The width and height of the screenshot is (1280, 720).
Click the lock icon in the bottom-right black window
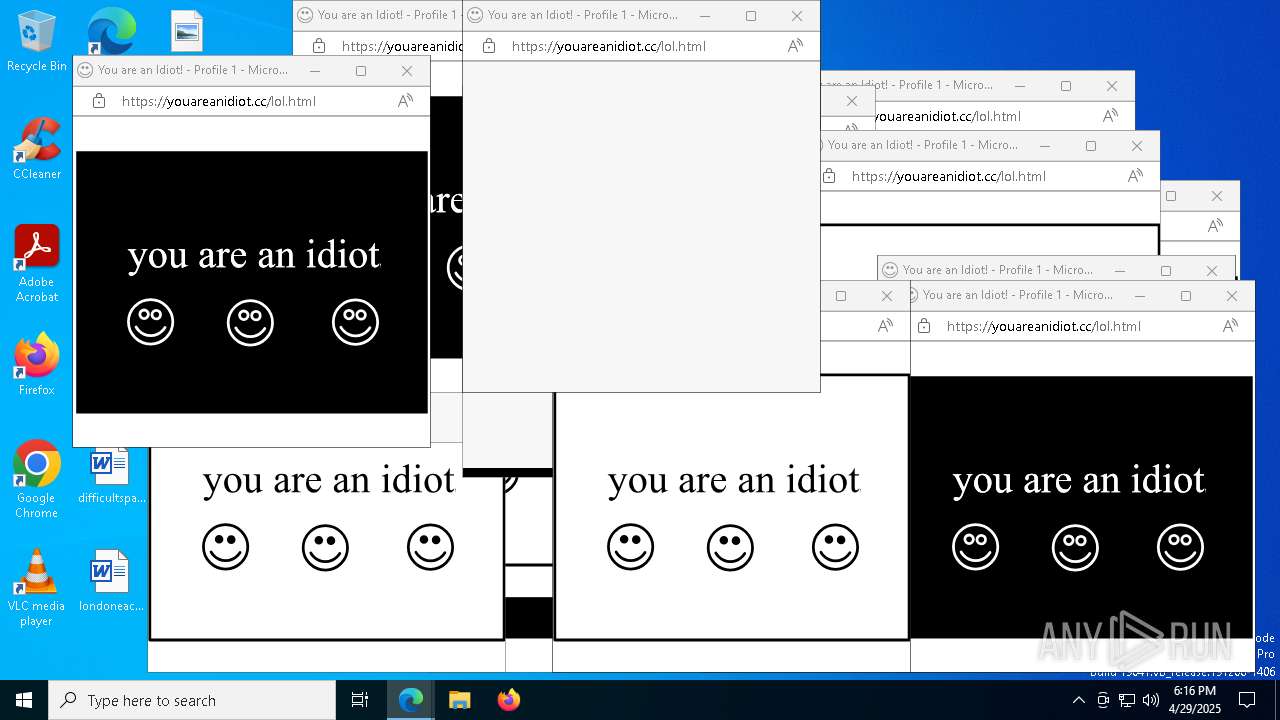click(x=924, y=326)
